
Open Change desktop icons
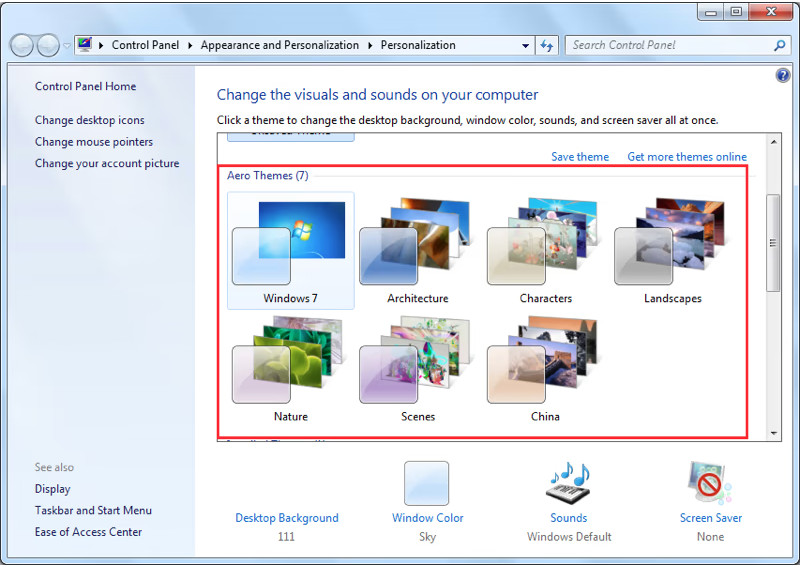[89, 120]
